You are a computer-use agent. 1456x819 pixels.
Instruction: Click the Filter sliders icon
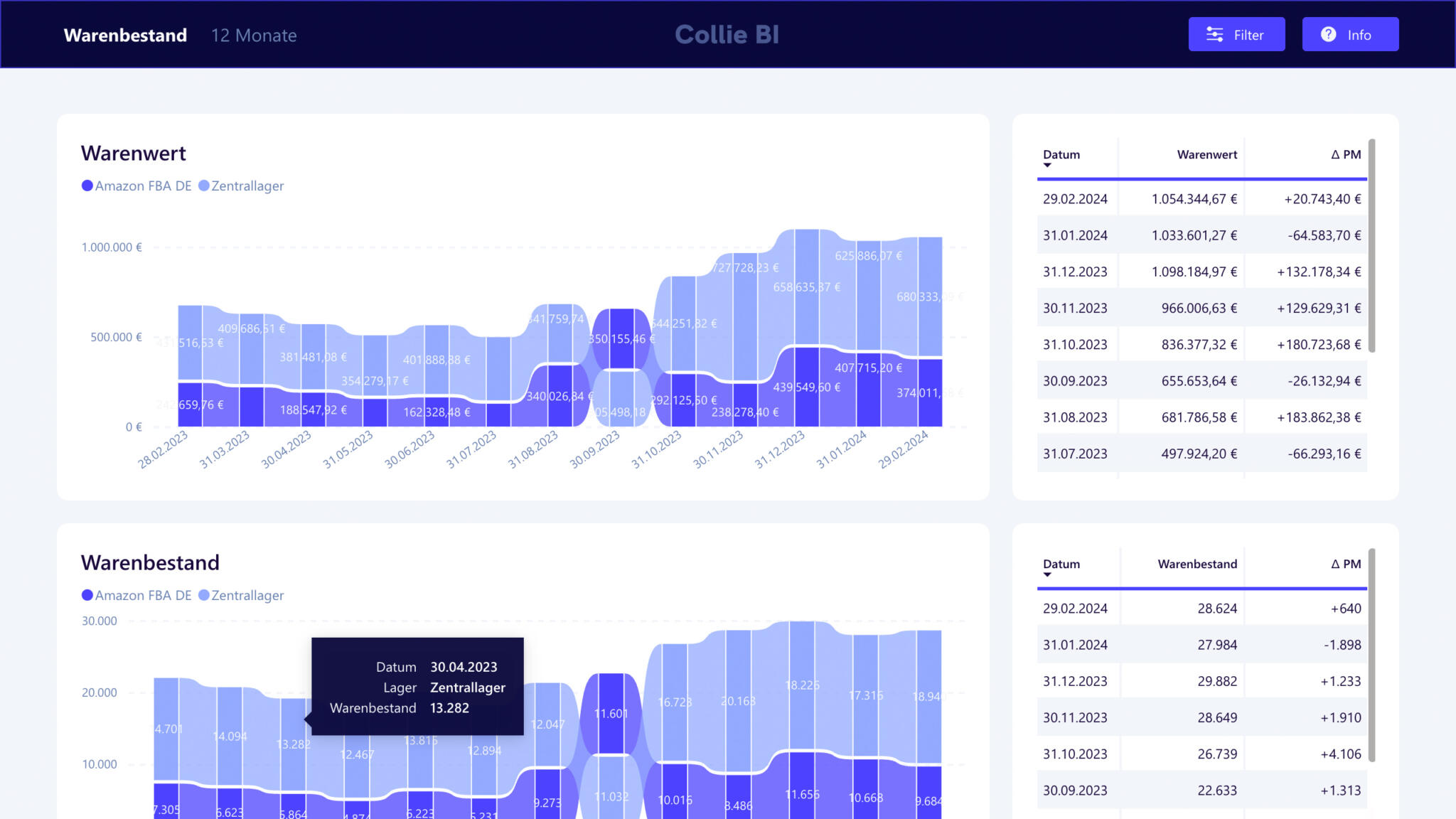click(1215, 35)
